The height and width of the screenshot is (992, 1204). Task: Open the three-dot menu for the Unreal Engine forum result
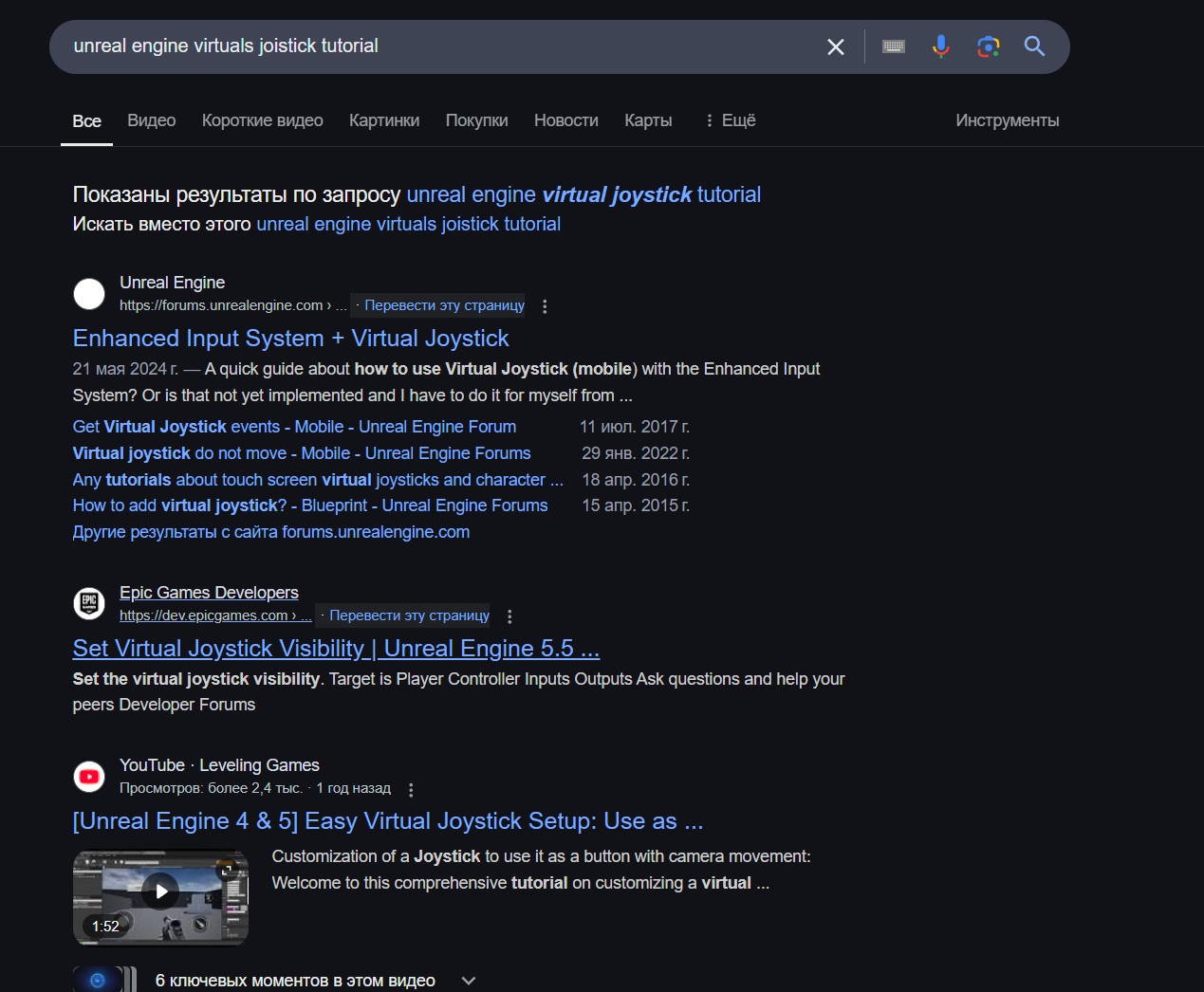[x=545, y=306]
